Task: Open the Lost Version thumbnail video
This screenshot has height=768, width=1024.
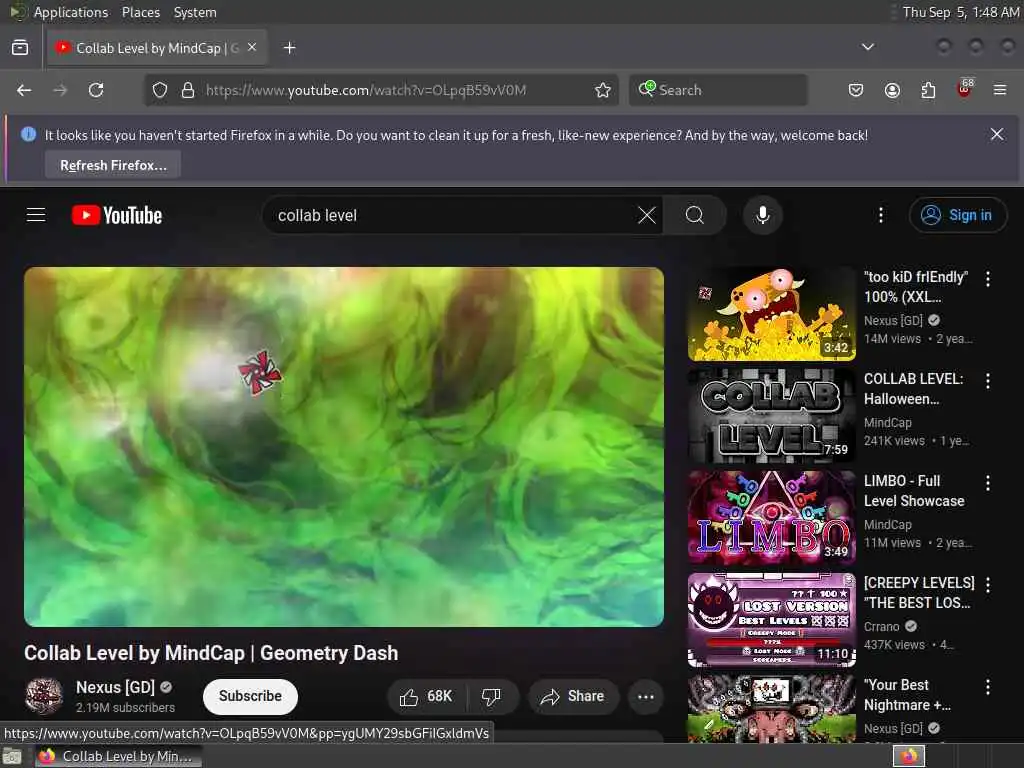Action: click(x=771, y=619)
